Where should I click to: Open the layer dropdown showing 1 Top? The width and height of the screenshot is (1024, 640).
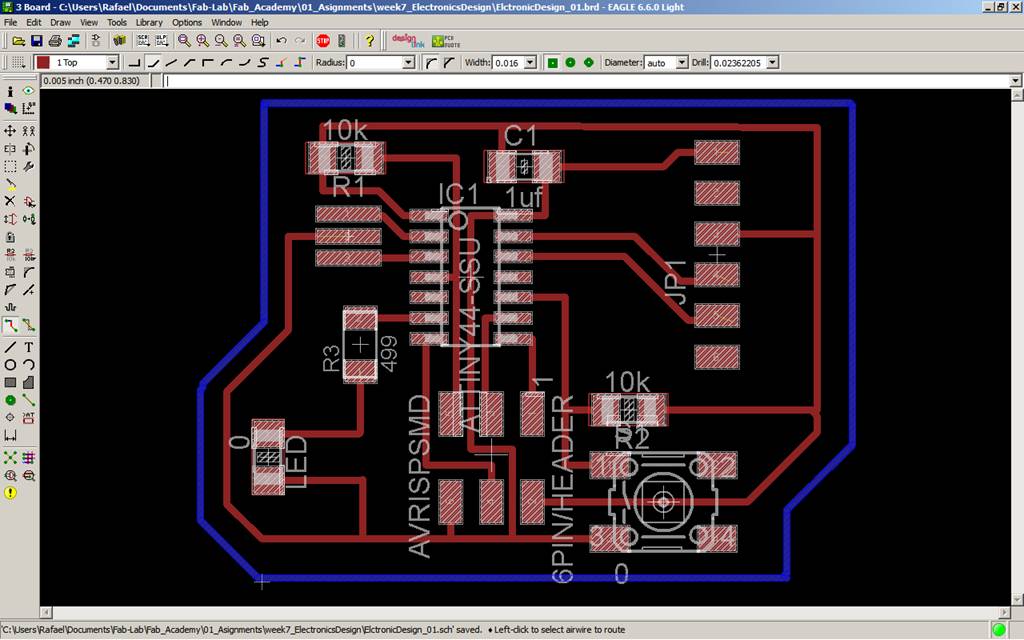pyautogui.click(x=112, y=63)
